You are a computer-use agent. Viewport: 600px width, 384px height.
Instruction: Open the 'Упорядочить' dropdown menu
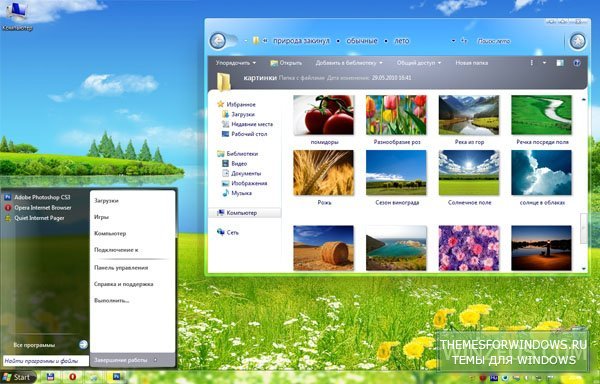tap(235, 63)
